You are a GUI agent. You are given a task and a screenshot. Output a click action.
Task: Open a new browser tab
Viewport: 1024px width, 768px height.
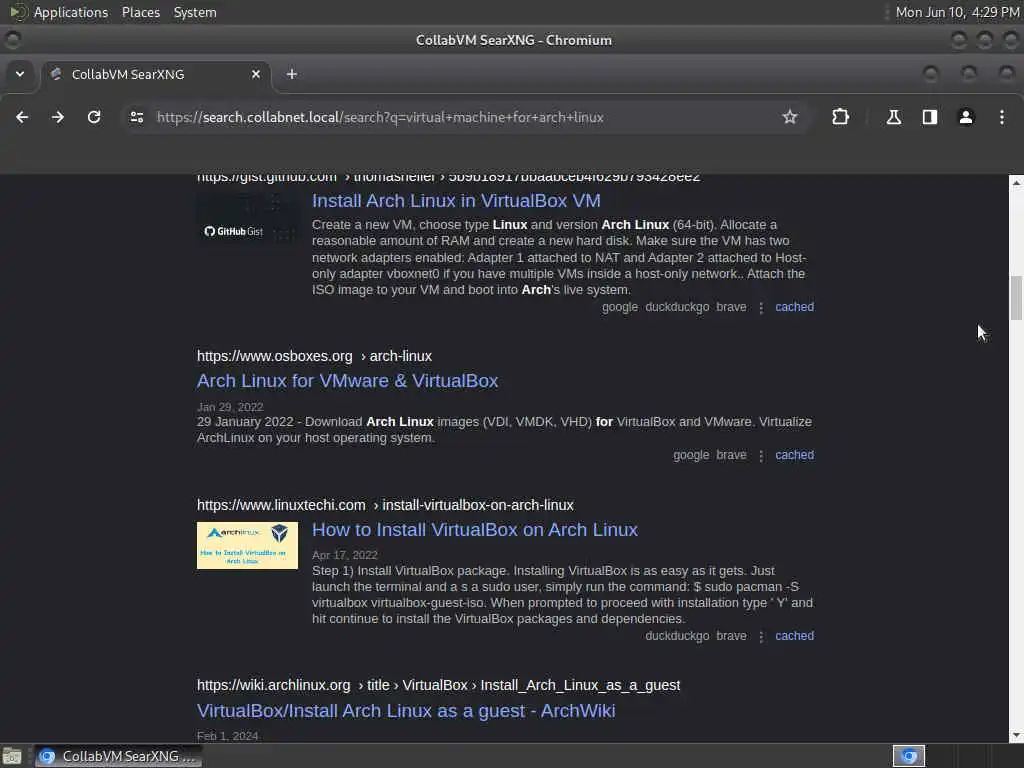coord(292,74)
